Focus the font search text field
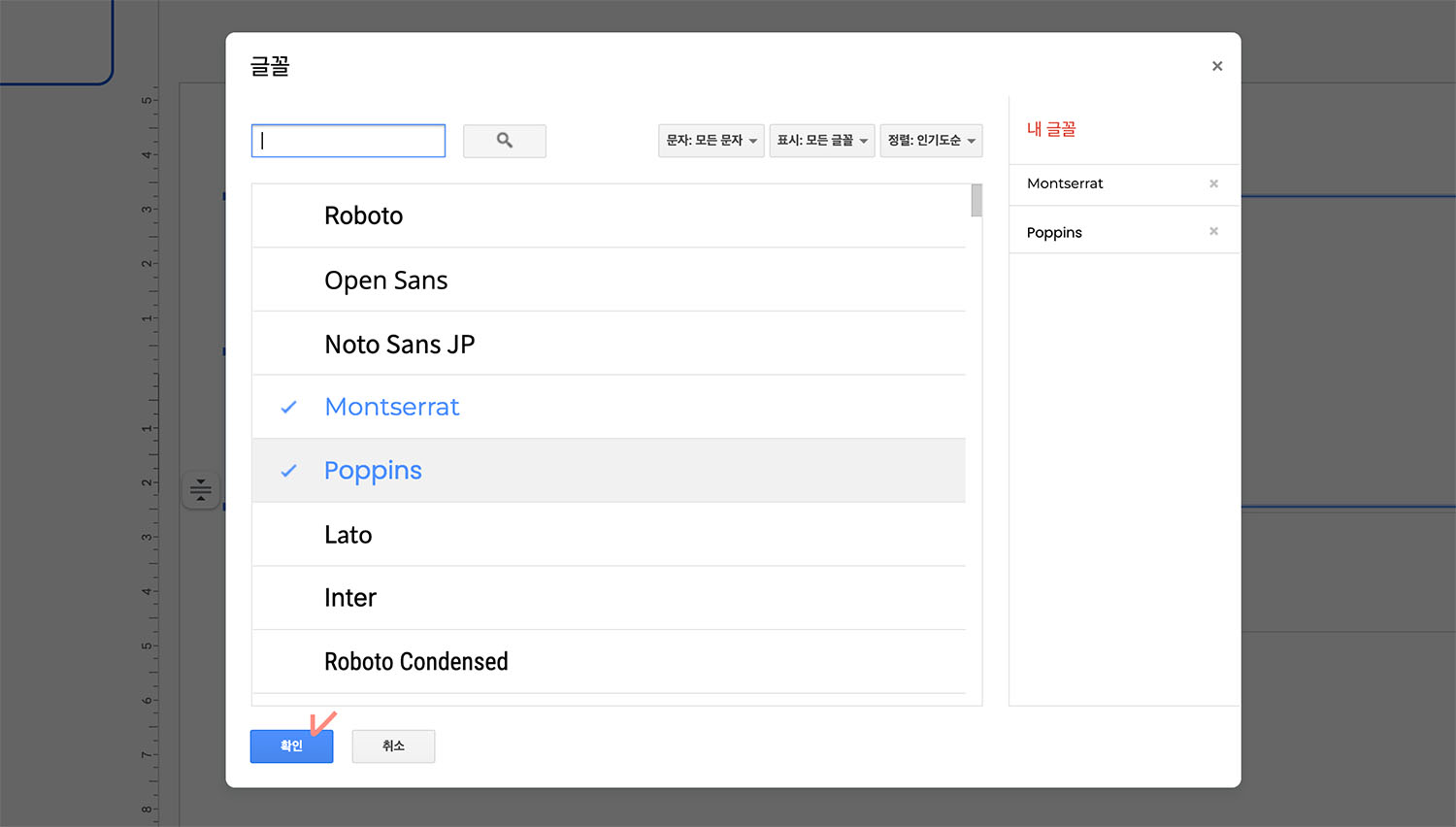 pos(348,141)
